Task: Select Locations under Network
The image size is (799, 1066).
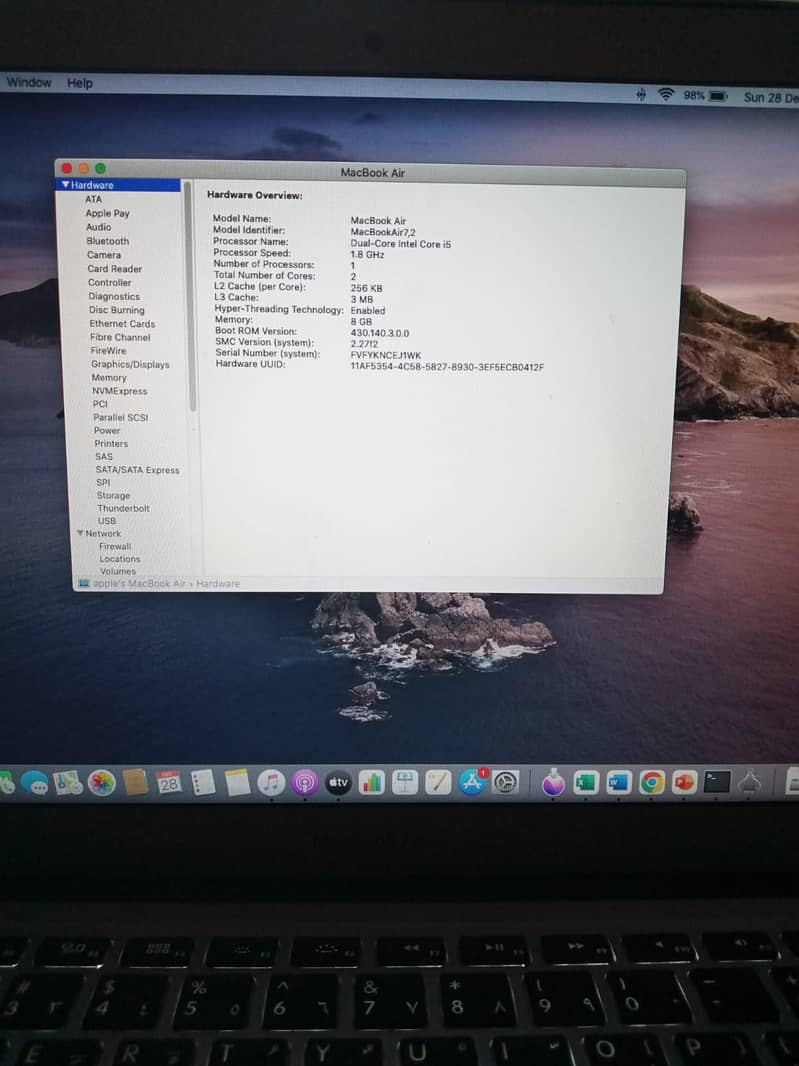Action: 120,559
